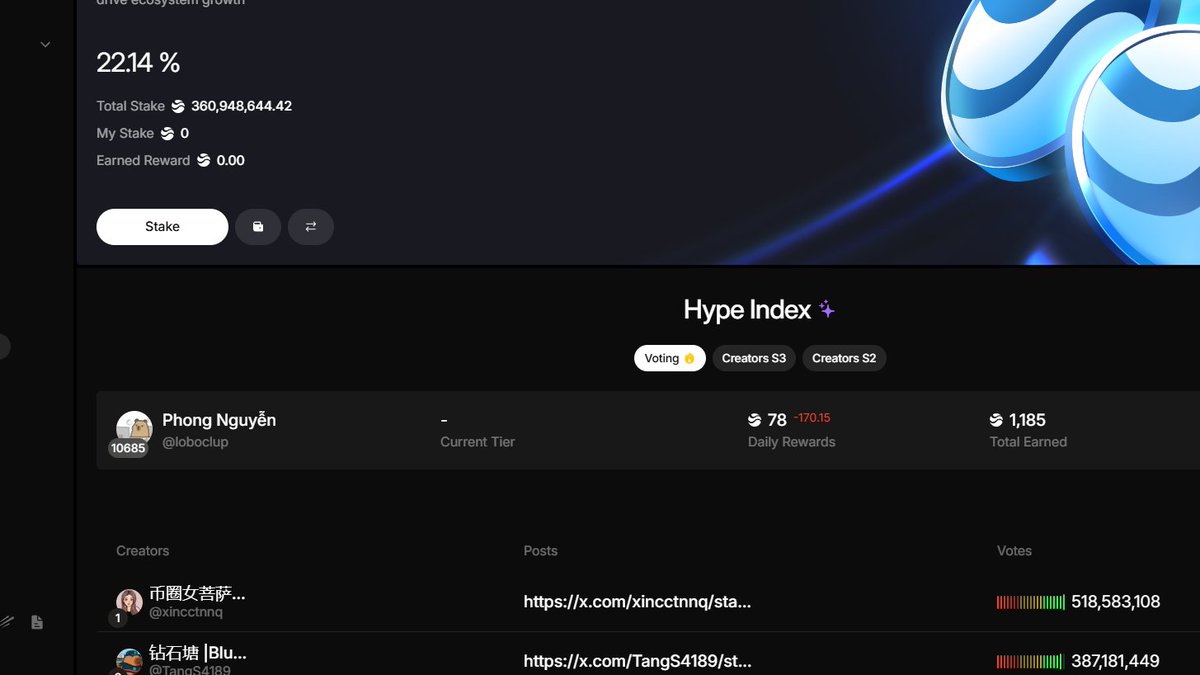This screenshot has height=675, width=1200.
Task: Click the @loboclup handle
Action: coord(195,442)
